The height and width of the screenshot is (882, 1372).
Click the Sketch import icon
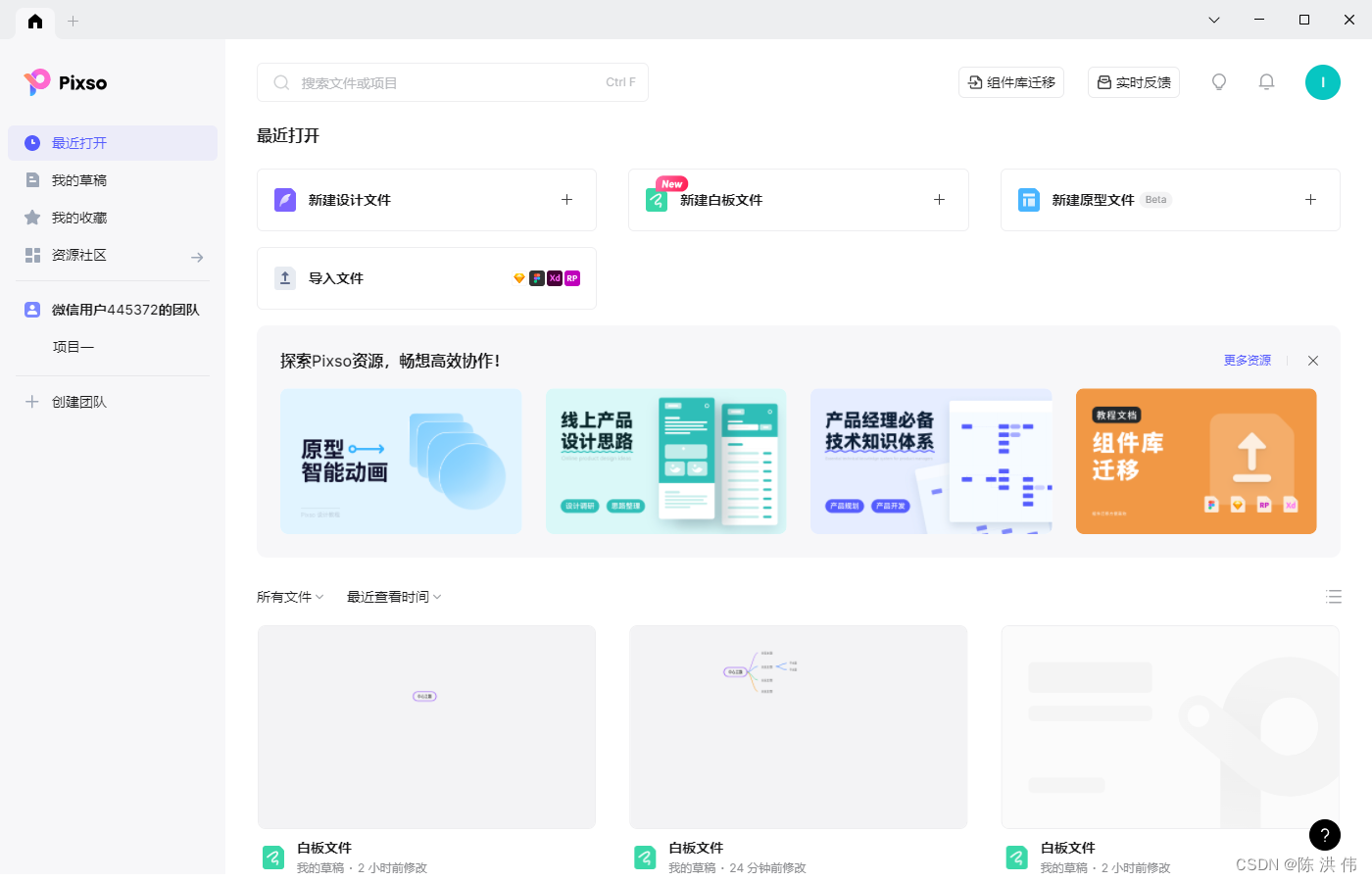pyautogui.click(x=519, y=278)
